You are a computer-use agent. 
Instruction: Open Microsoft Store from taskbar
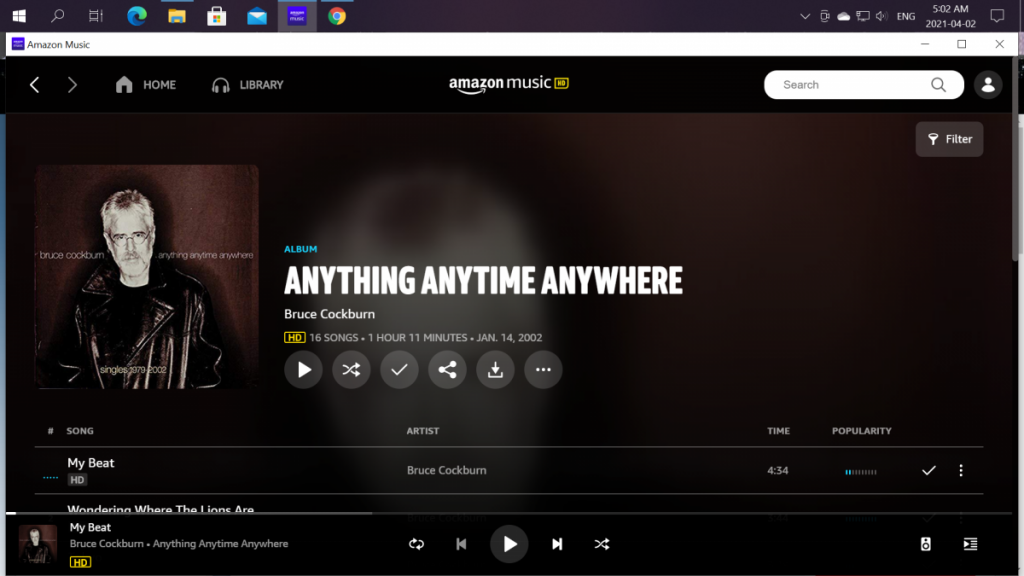[217, 16]
